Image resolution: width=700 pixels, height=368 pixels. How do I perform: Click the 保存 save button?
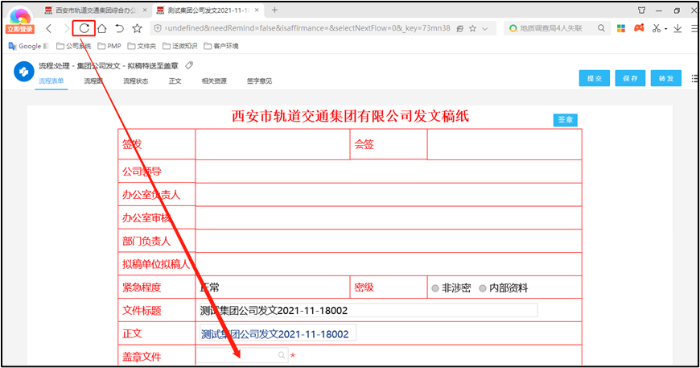(x=630, y=78)
